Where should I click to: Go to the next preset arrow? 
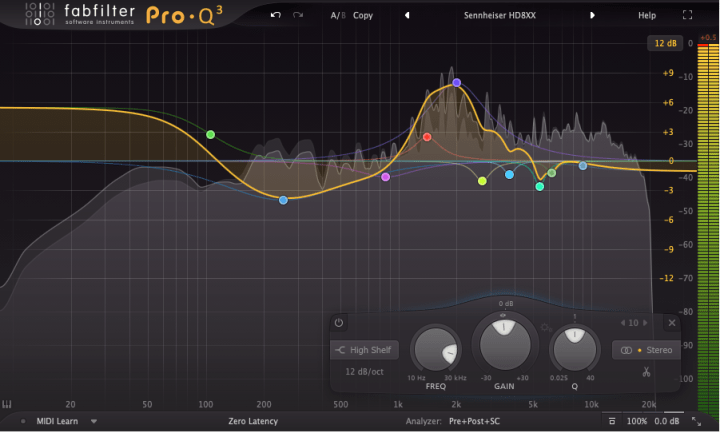592,15
